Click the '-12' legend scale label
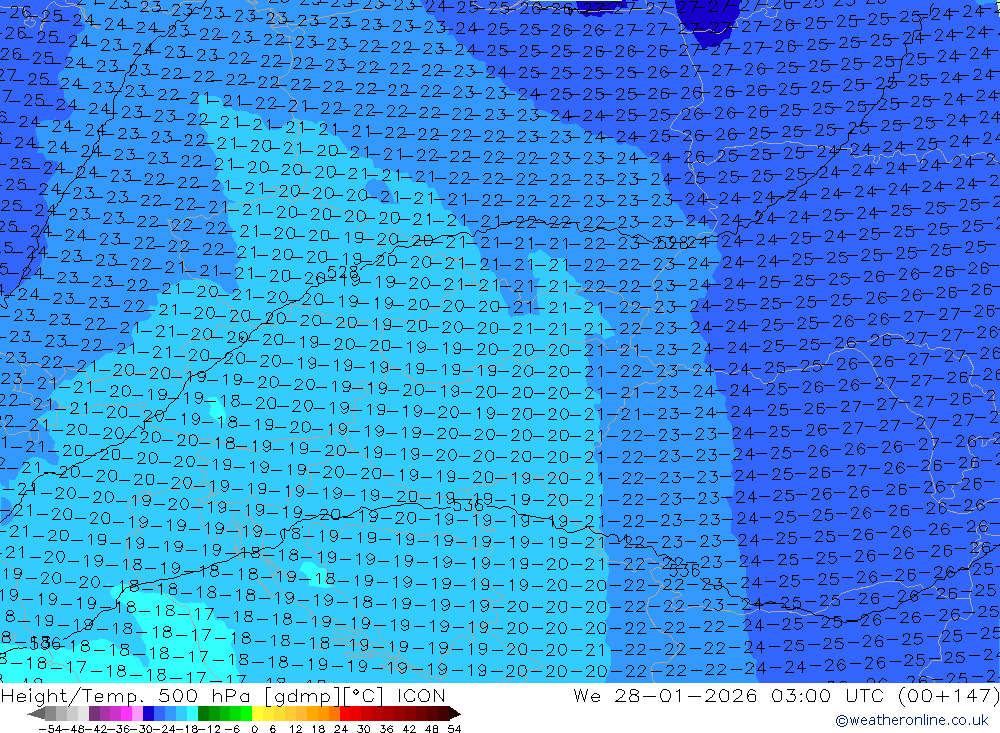Image resolution: width=1000 pixels, height=733 pixels. (x=209, y=729)
